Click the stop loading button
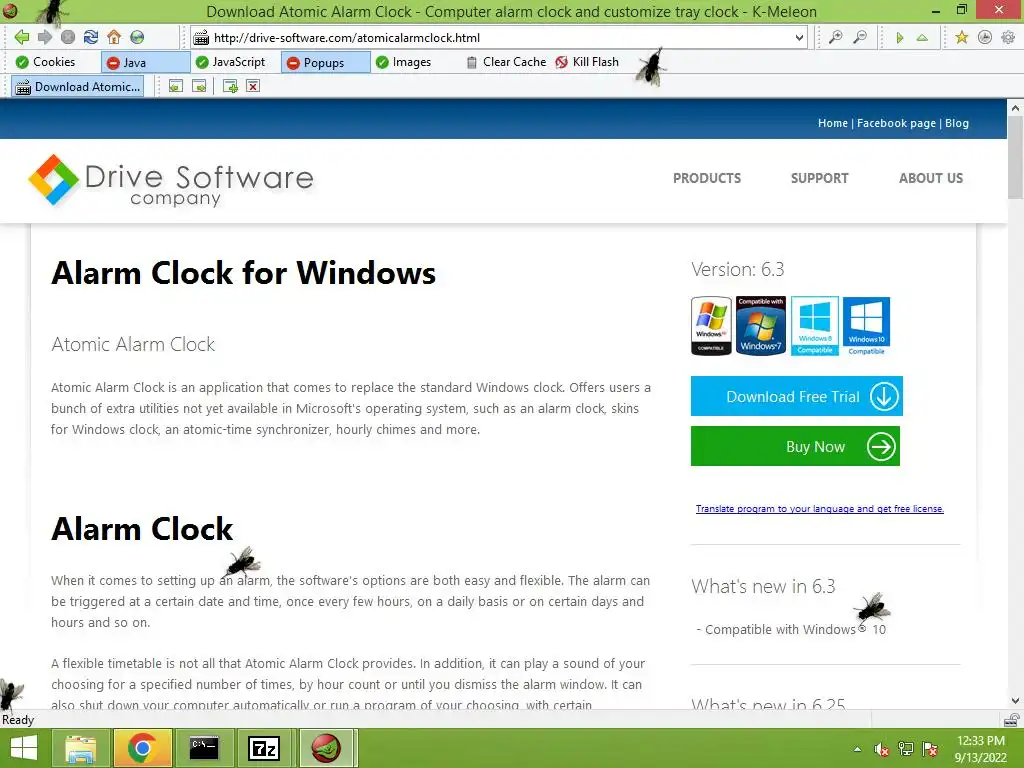Viewport: 1024px width, 768px height. (68, 37)
